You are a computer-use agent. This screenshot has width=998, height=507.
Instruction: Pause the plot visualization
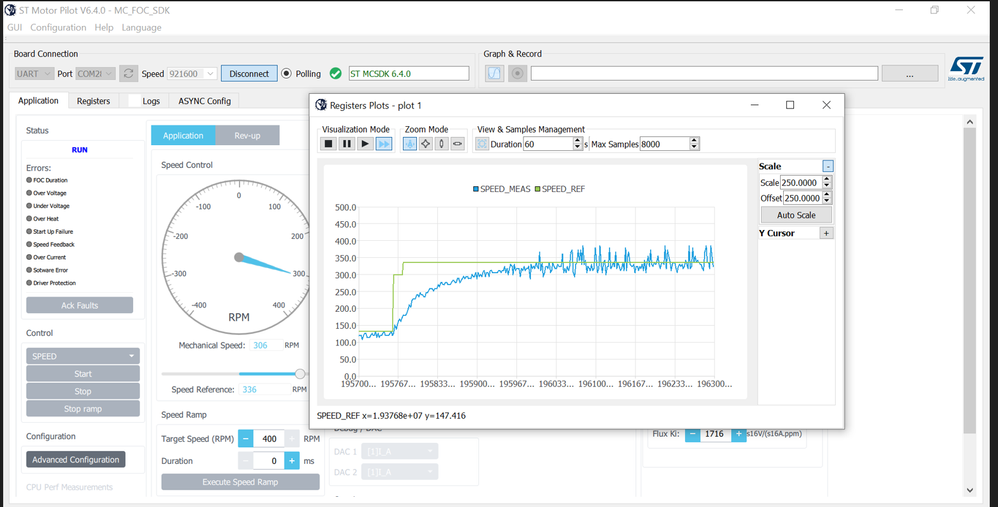tap(346, 144)
